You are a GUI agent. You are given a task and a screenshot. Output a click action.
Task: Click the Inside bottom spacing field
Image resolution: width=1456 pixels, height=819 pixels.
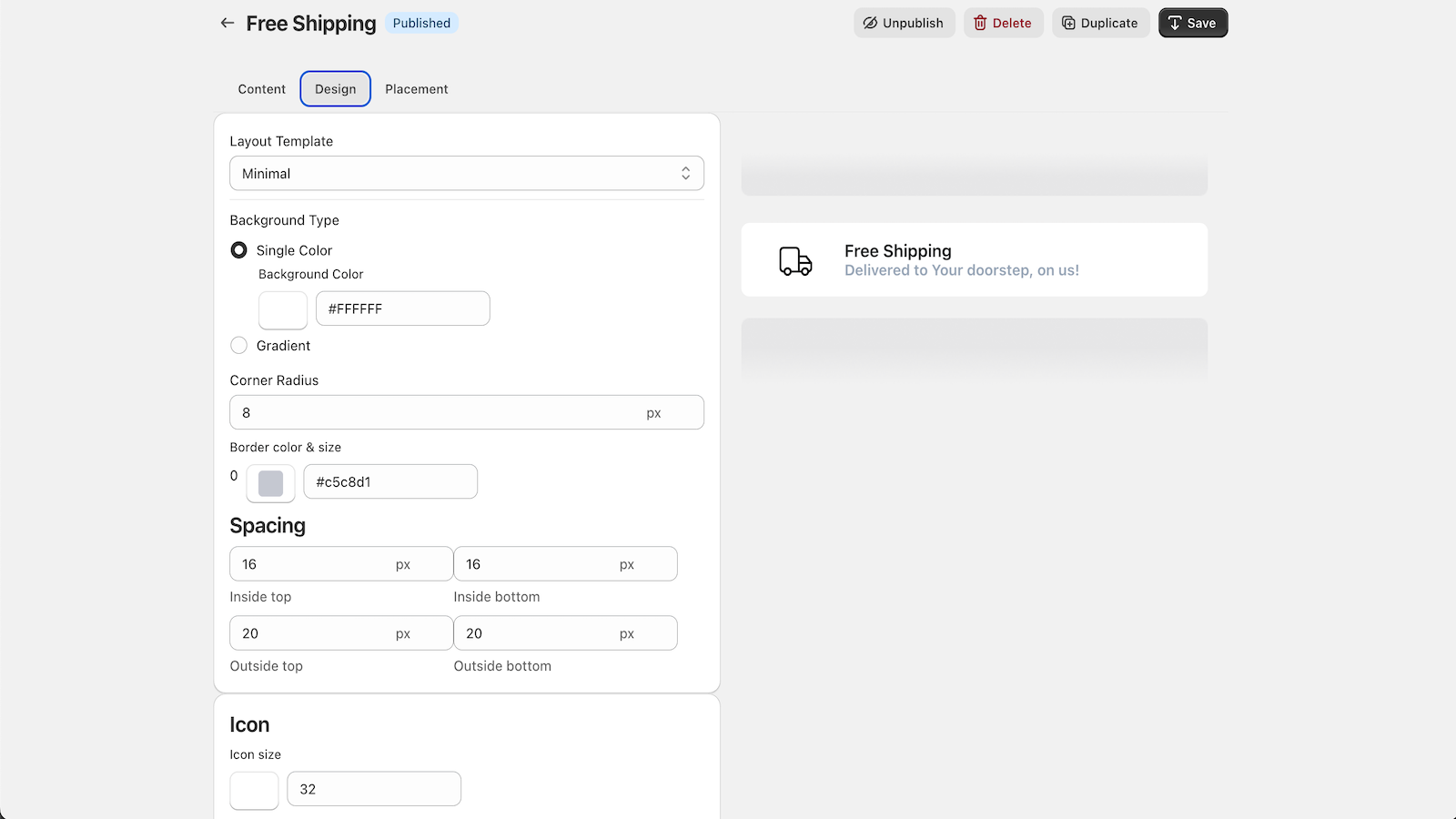click(x=565, y=564)
